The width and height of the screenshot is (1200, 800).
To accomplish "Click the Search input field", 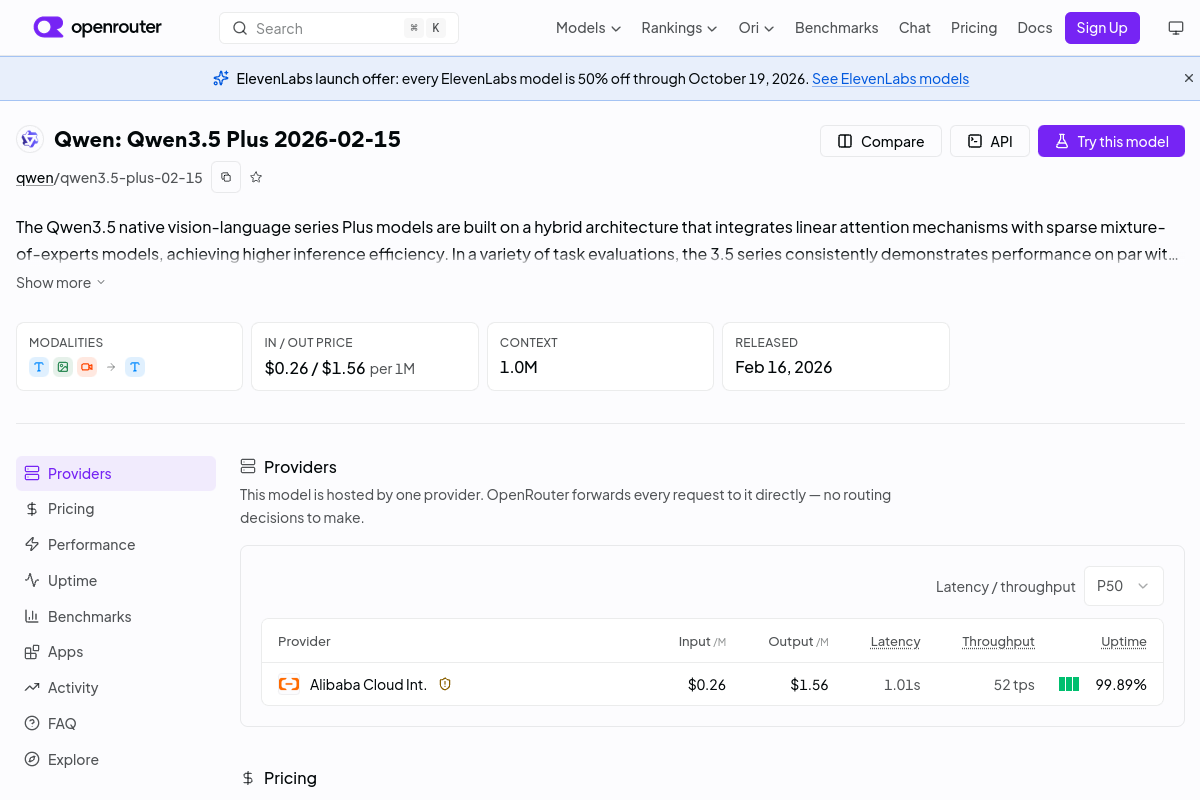I will coord(338,28).
